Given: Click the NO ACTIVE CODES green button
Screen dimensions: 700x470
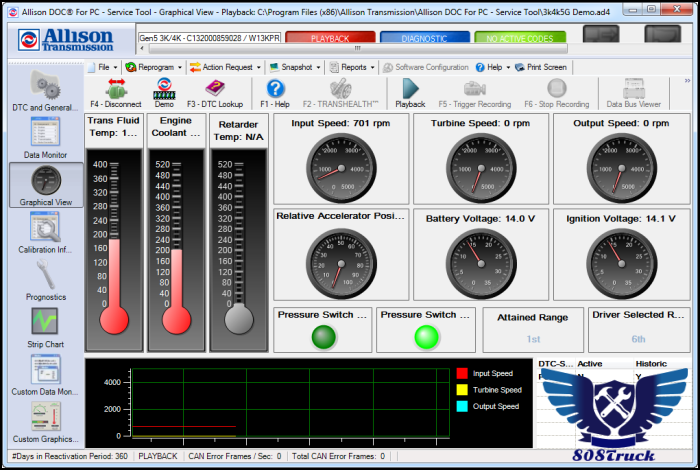Looking at the screenshot, I should pyautogui.click(x=520, y=38).
